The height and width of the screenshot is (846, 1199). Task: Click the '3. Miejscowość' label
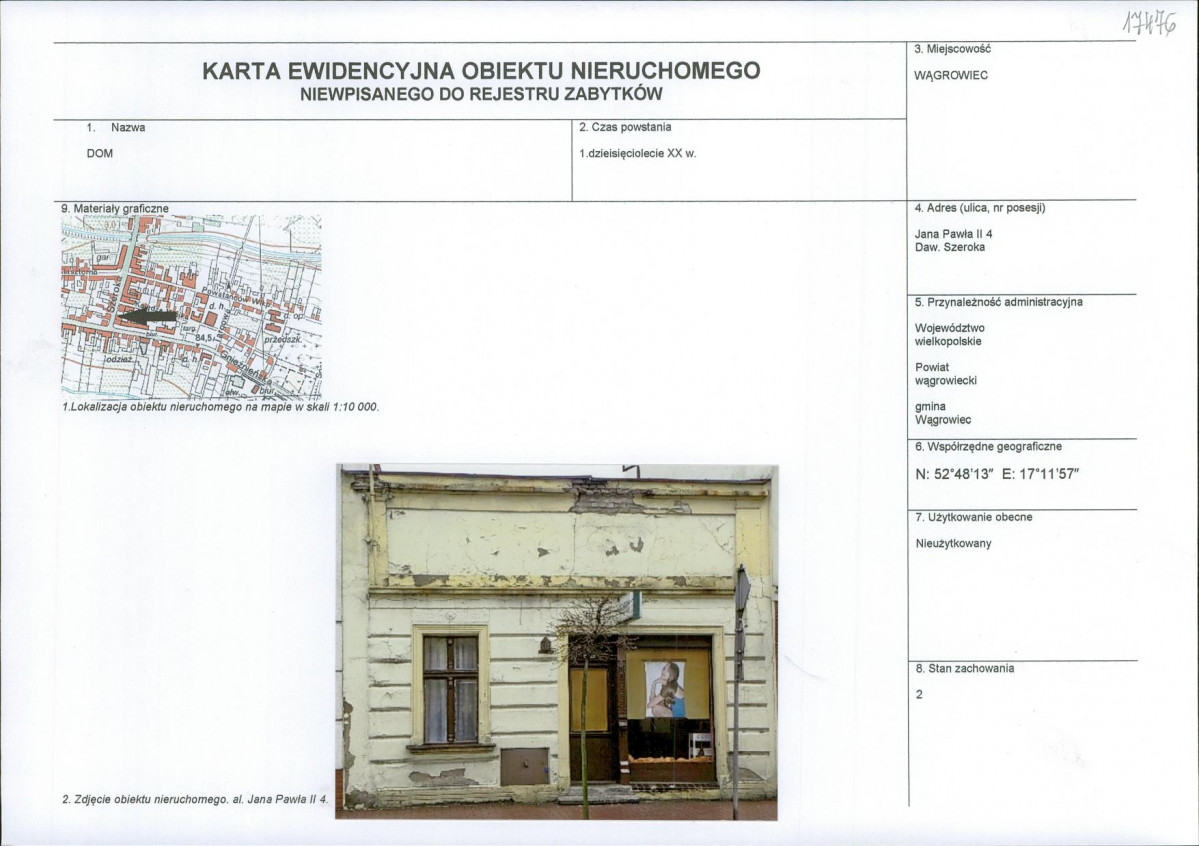(x=952, y=49)
